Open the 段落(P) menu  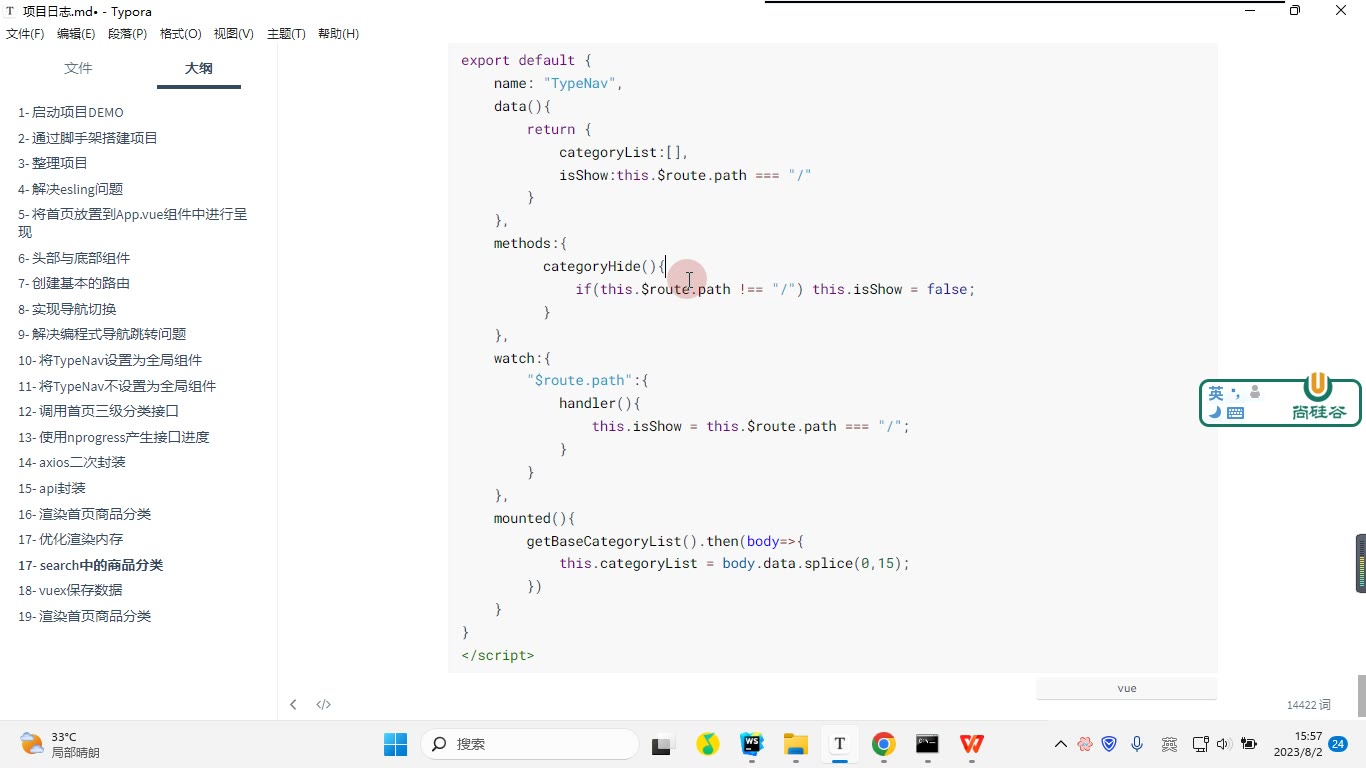127,34
